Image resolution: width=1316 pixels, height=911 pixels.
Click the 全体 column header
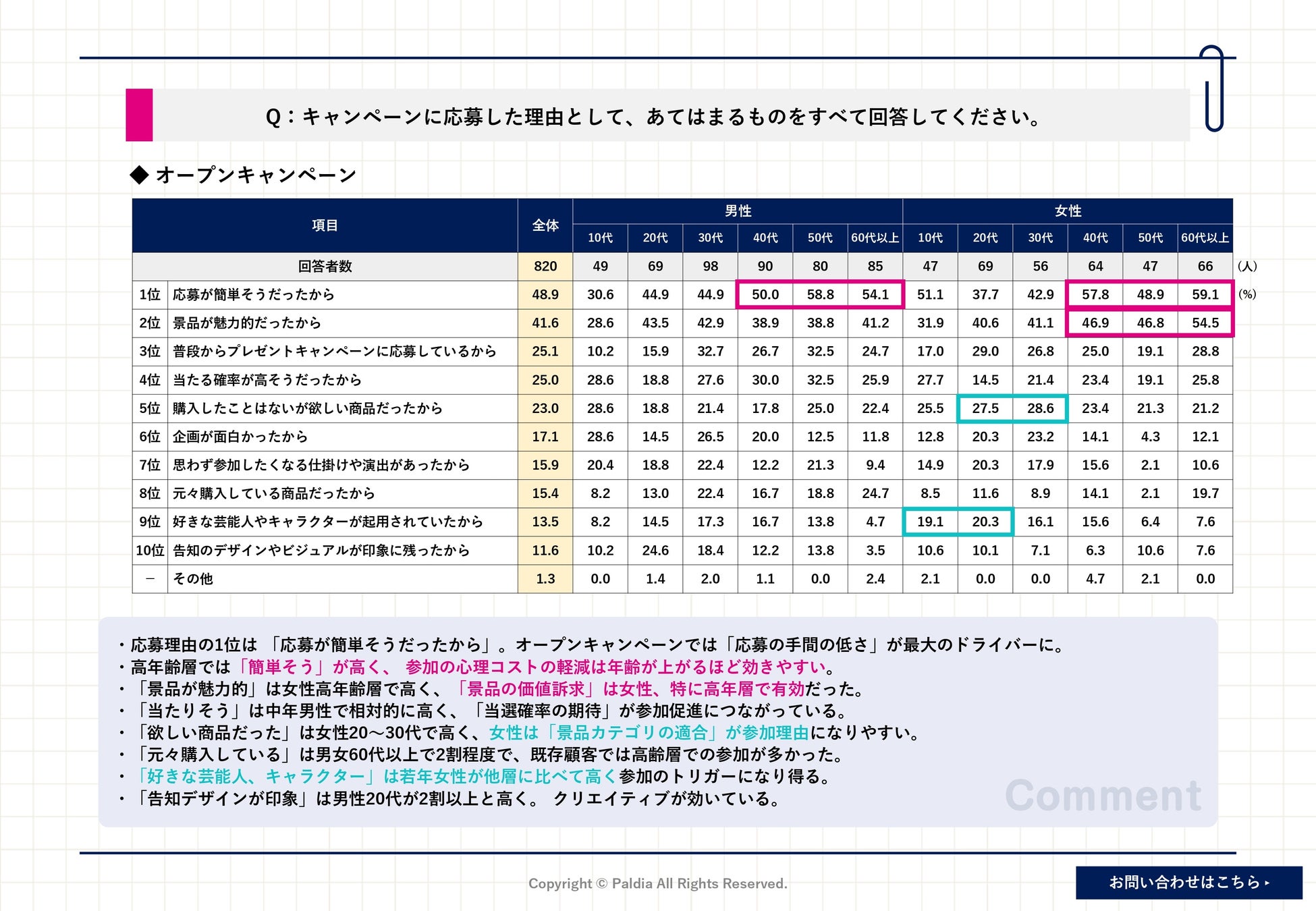545,225
